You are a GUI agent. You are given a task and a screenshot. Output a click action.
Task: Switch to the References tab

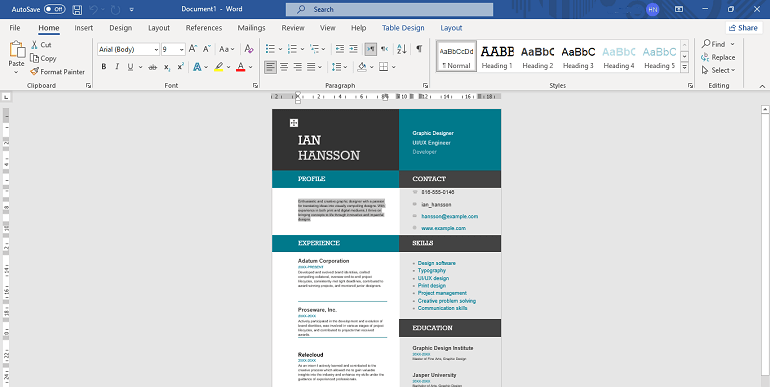coord(204,28)
